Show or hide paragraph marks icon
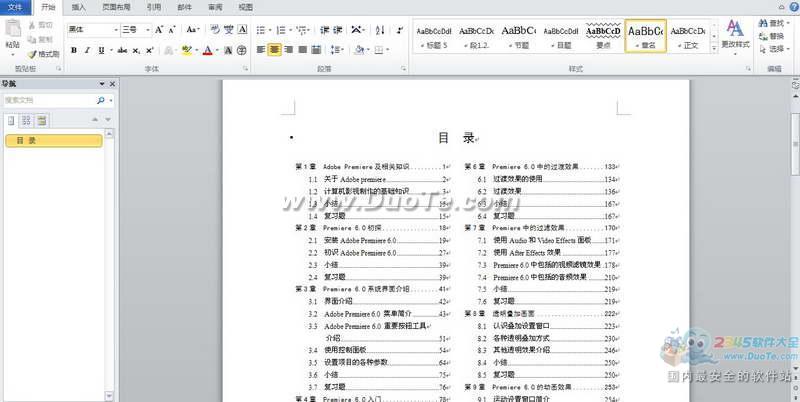 [x=400, y=30]
